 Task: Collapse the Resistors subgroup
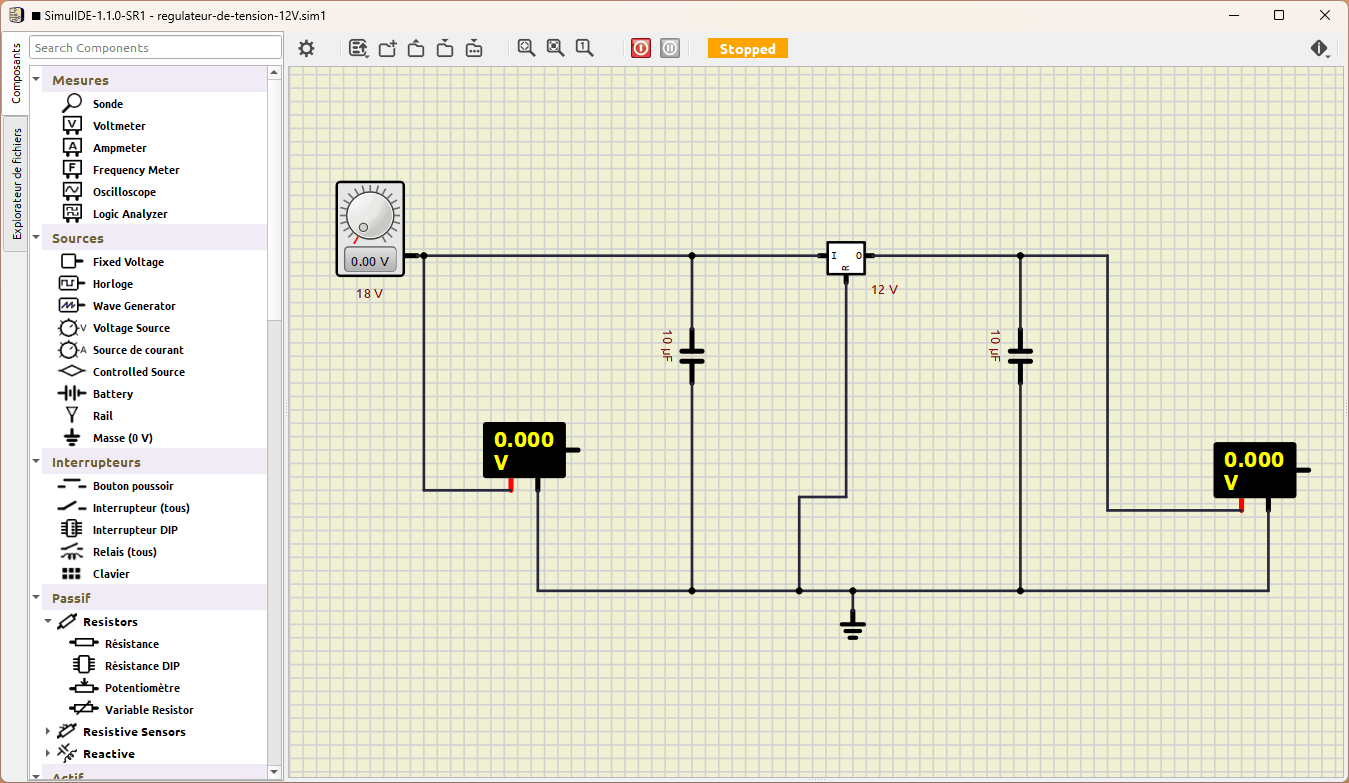click(47, 622)
